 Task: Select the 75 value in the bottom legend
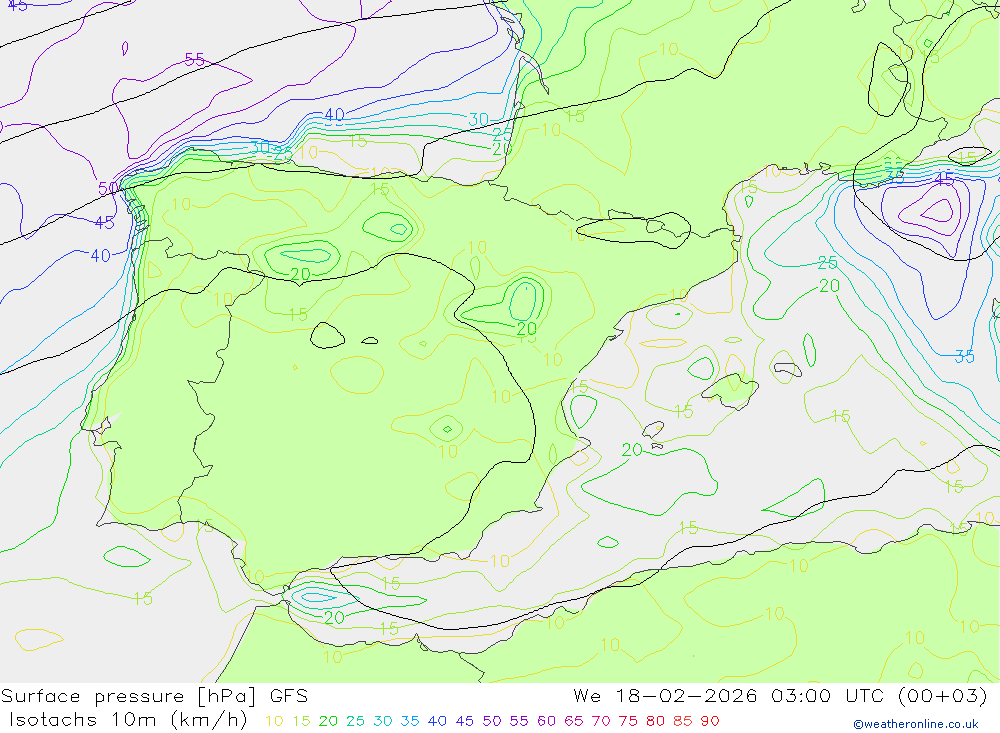[x=628, y=721]
